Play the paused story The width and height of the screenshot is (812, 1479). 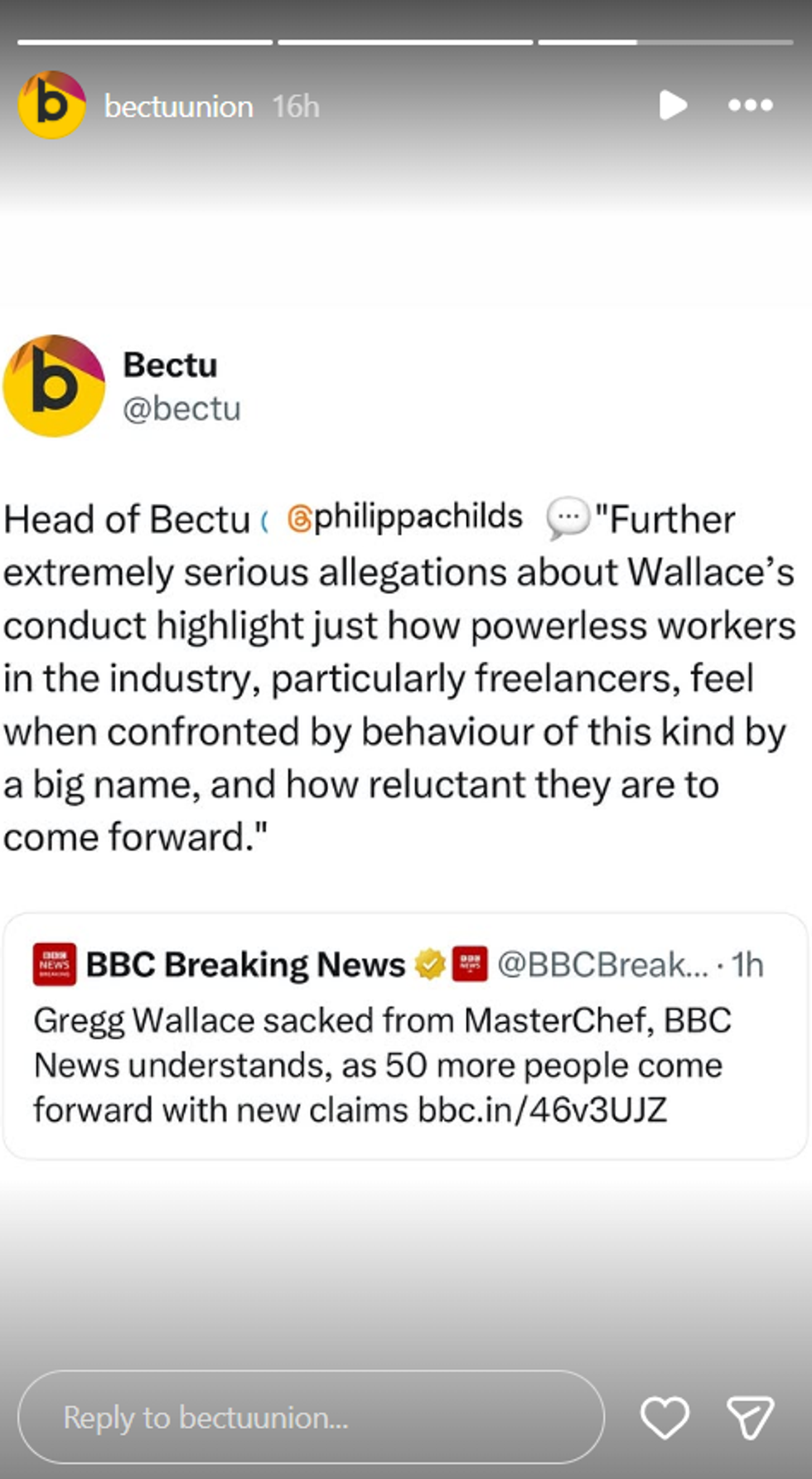pyautogui.click(x=672, y=105)
